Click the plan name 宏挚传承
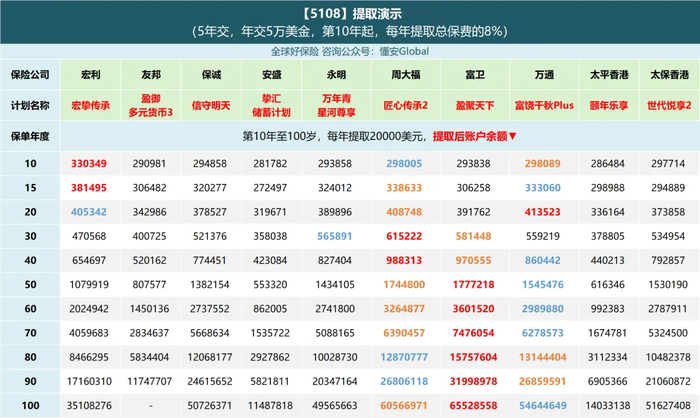Screen dimensions: 700x418 [x=91, y=105]
